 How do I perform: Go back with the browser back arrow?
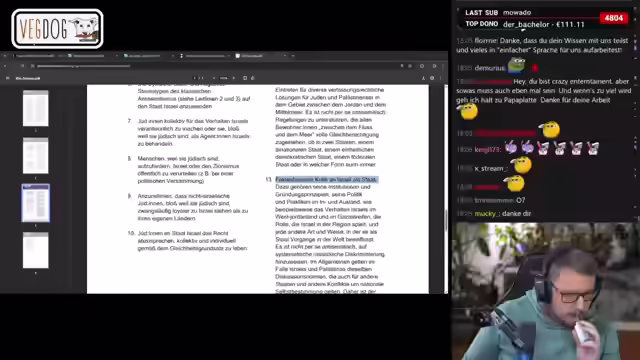pyautogui.click(x=5, y=66)
